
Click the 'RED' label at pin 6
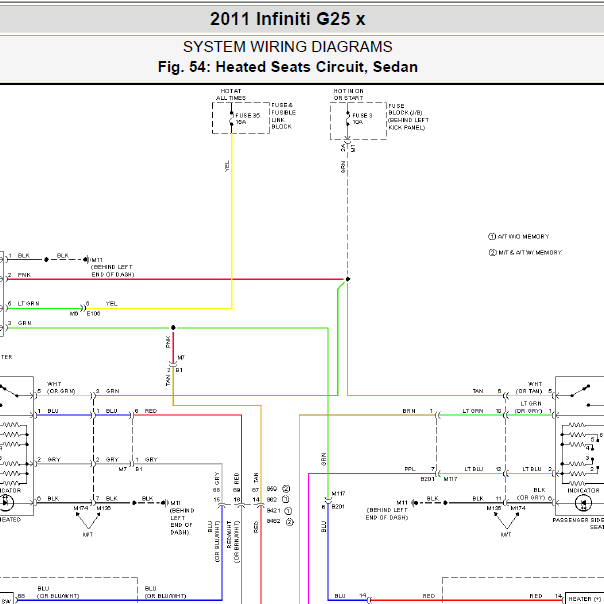(x=151, y=411)
